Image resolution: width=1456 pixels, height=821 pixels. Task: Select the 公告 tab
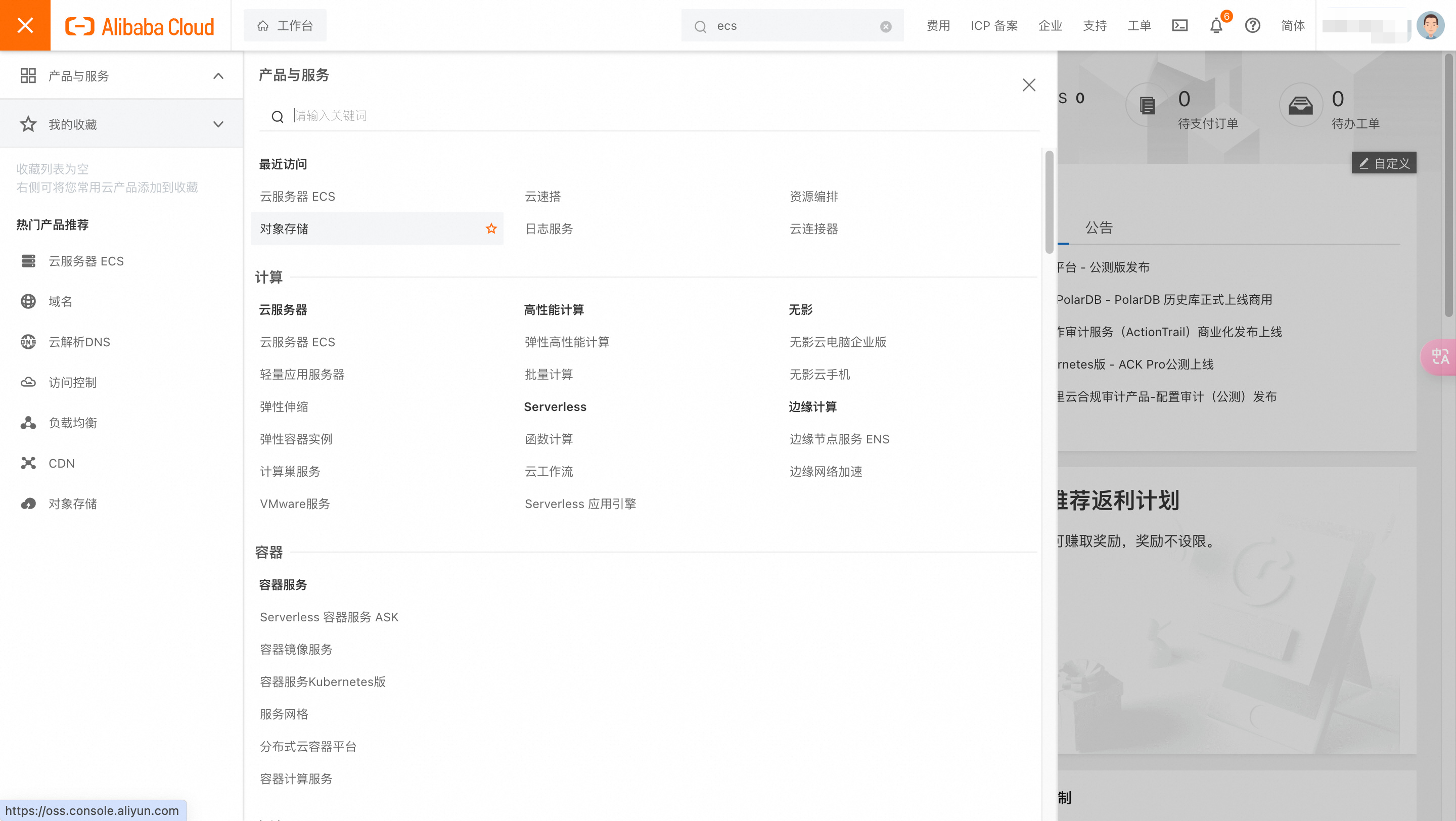point(1099,227)
